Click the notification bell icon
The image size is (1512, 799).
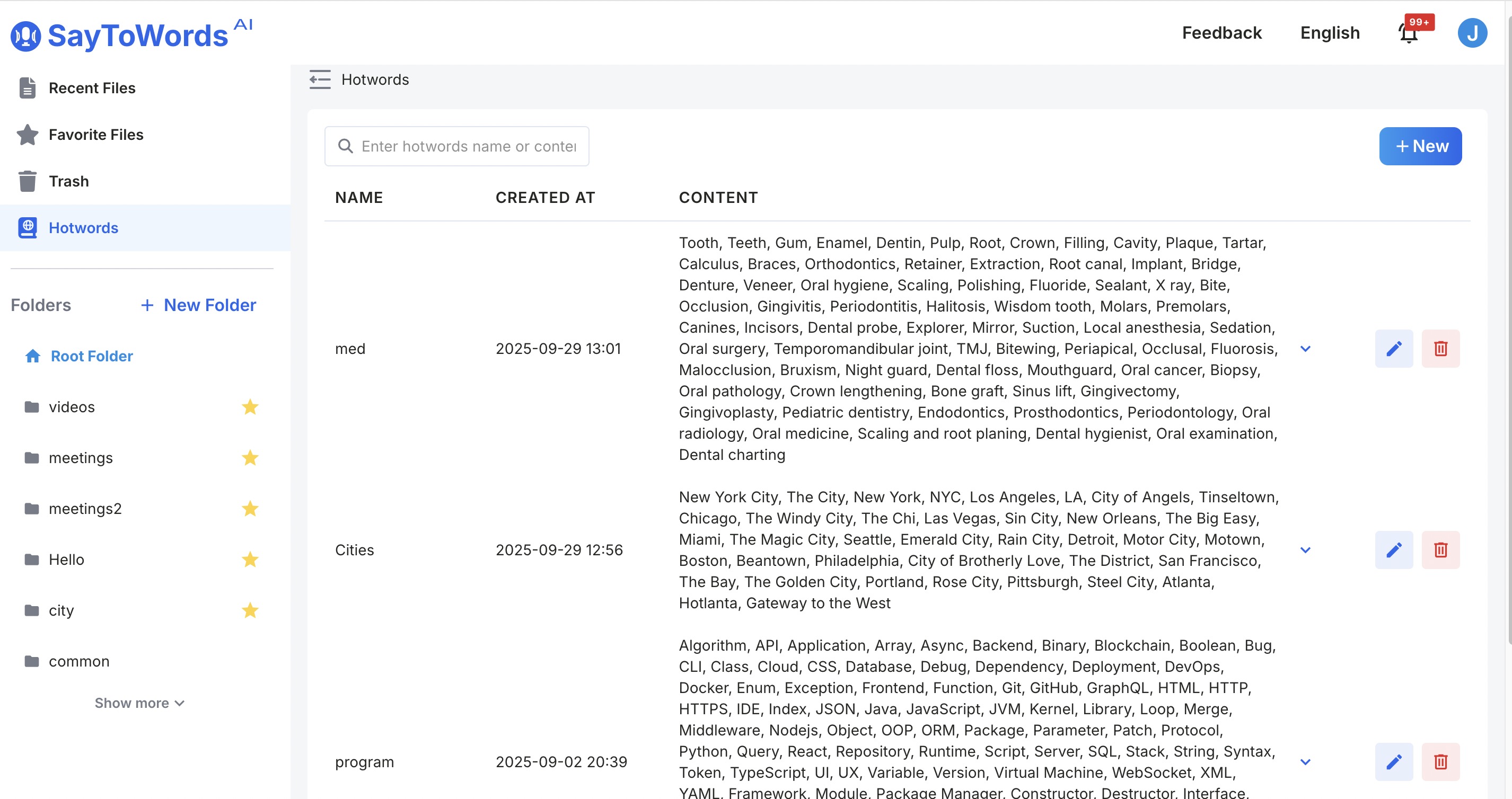point(1409,33)
